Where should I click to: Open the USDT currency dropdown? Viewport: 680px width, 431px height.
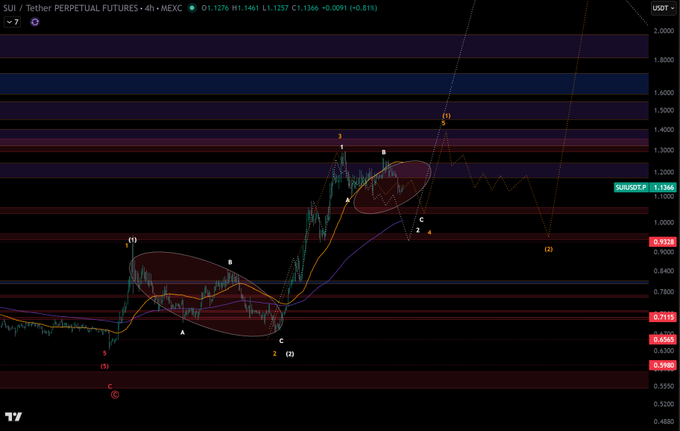664,8
